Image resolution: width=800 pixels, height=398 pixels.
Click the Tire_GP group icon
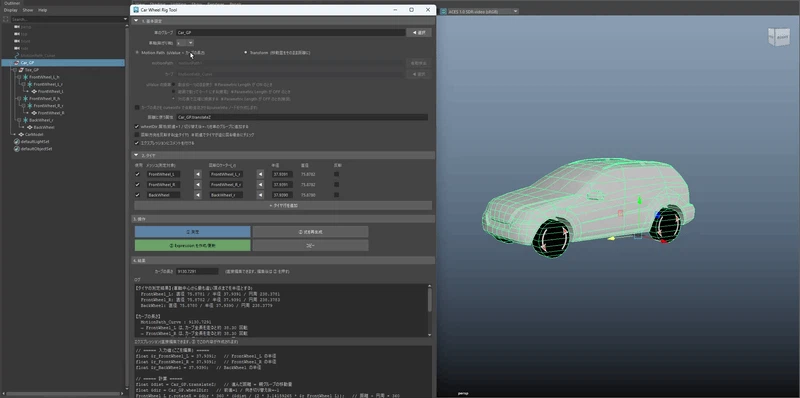point(21,70)
